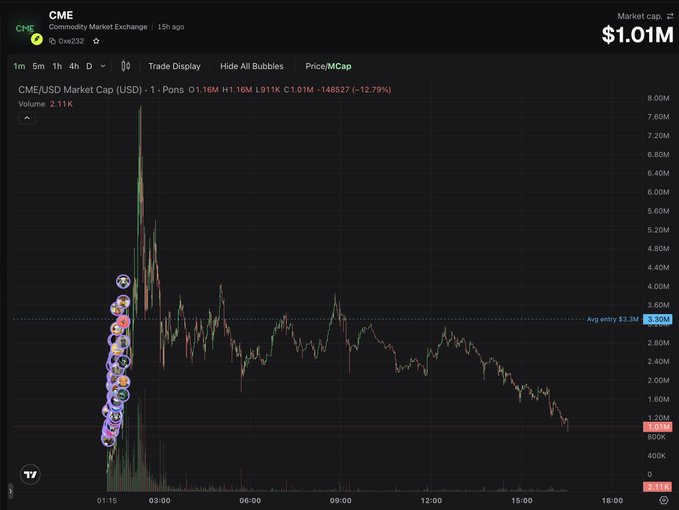The image size is (679, 510).
Task: Switch chart to 4h interval
Action: pyautogui.click(x=74, y=66)
